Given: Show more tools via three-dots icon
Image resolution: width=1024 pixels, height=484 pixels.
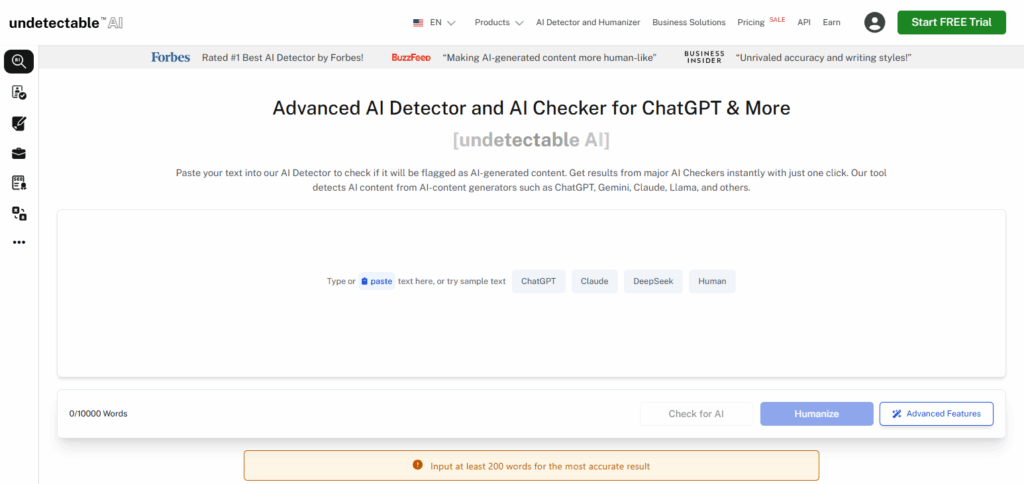Looking at the screenshot, I should pyautogui.click(x=19, y=242).
